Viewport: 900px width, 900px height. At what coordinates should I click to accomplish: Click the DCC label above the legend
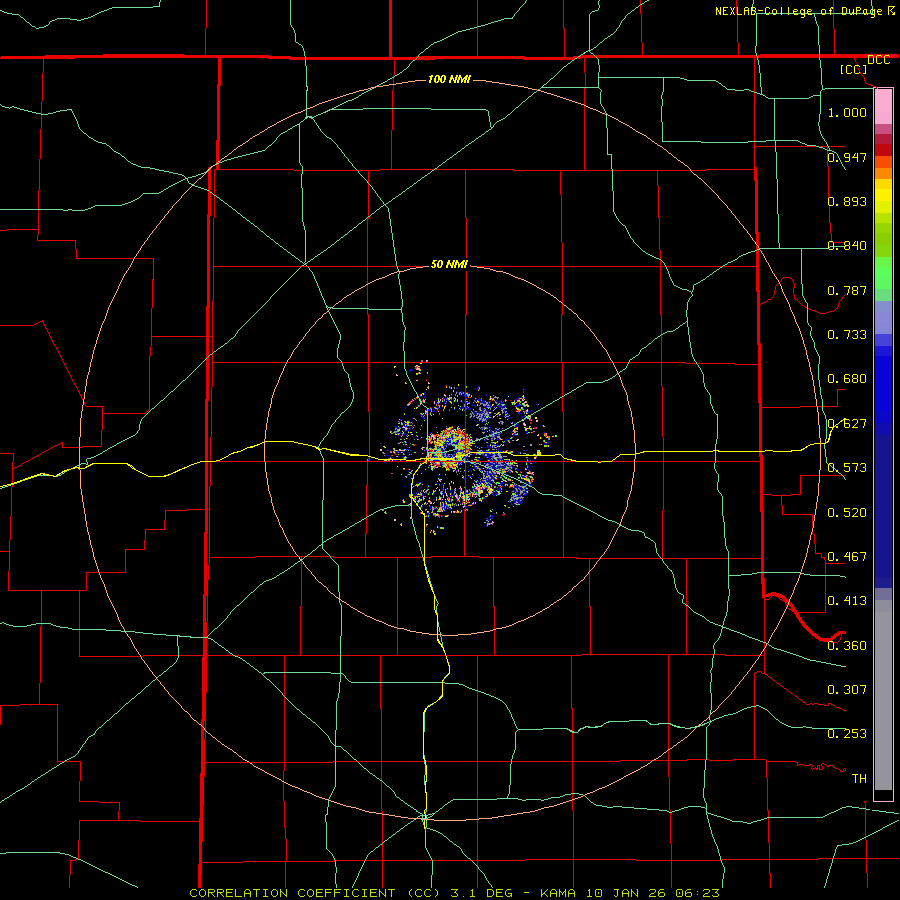[x=878, y=60]
